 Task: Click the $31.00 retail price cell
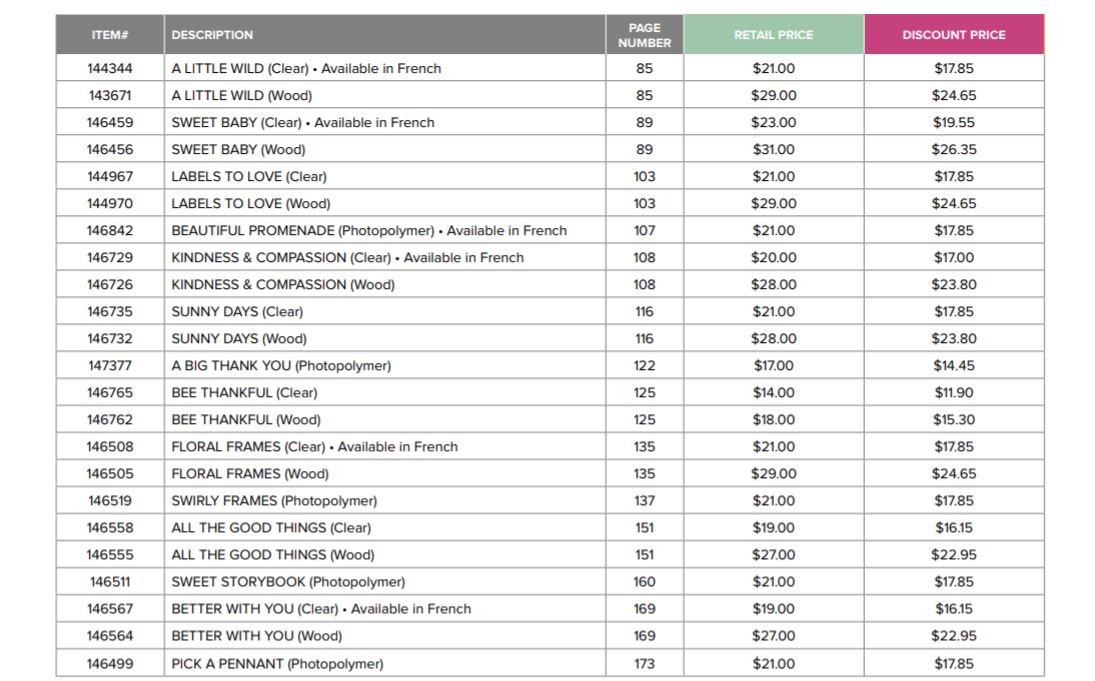tap(773, 150)
